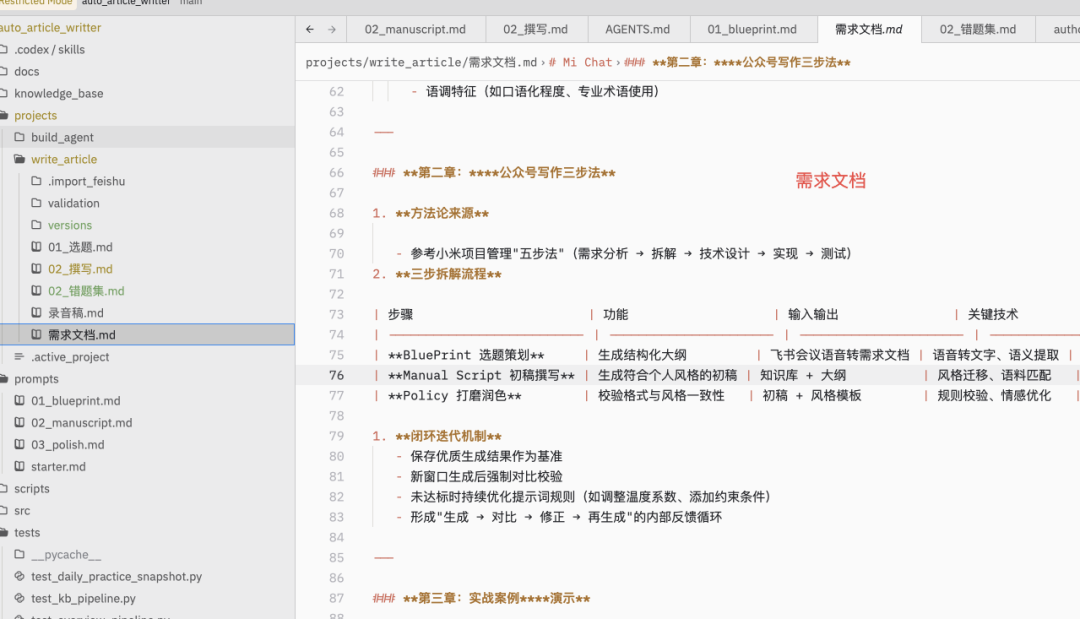The image size is (1080, 619).
Task: Click the folder icon beside validation
Action: coord(37,203)
